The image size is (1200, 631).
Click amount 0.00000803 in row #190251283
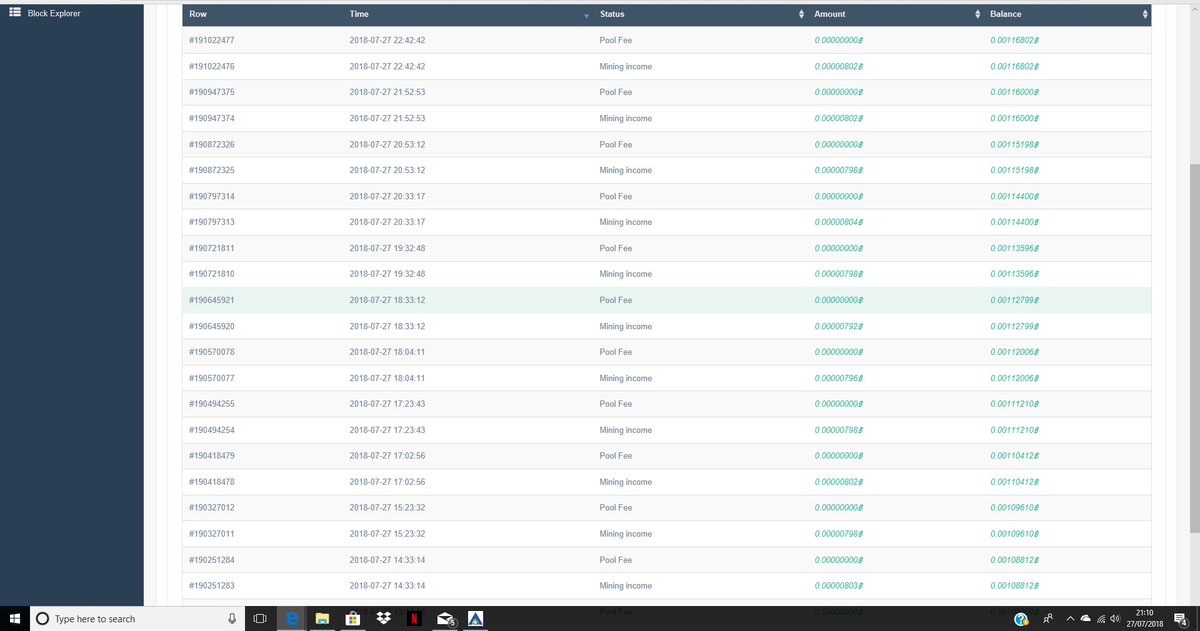(839, 586)
